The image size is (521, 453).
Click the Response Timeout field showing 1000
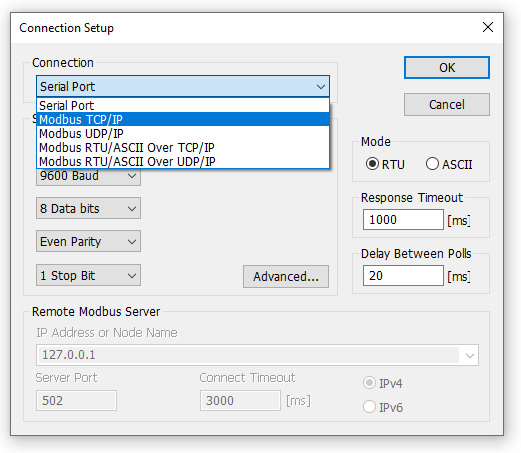[403, 220]
